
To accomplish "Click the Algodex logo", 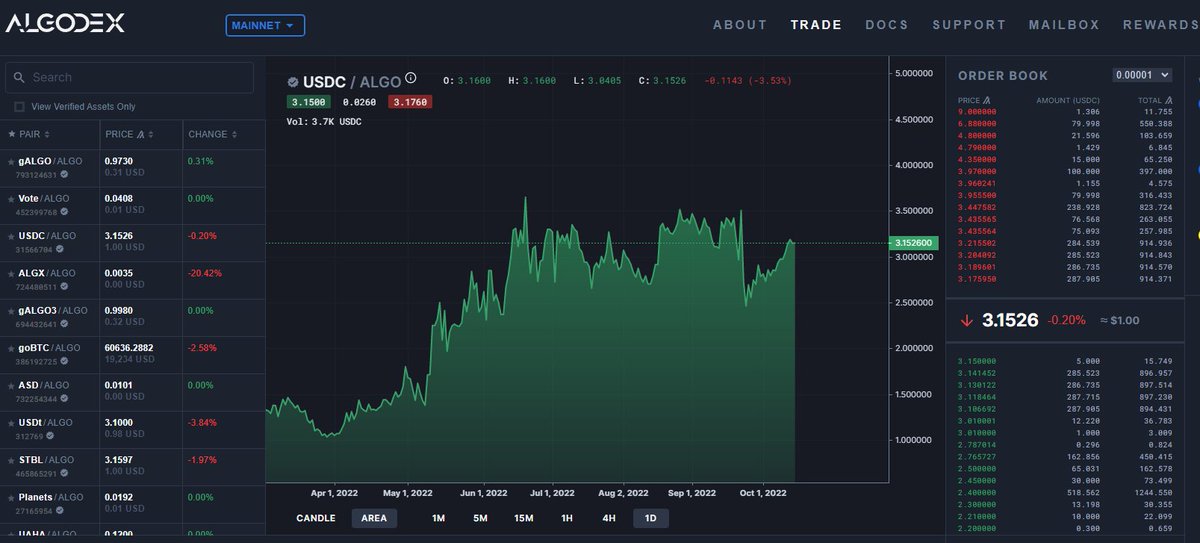I will 65,24.
